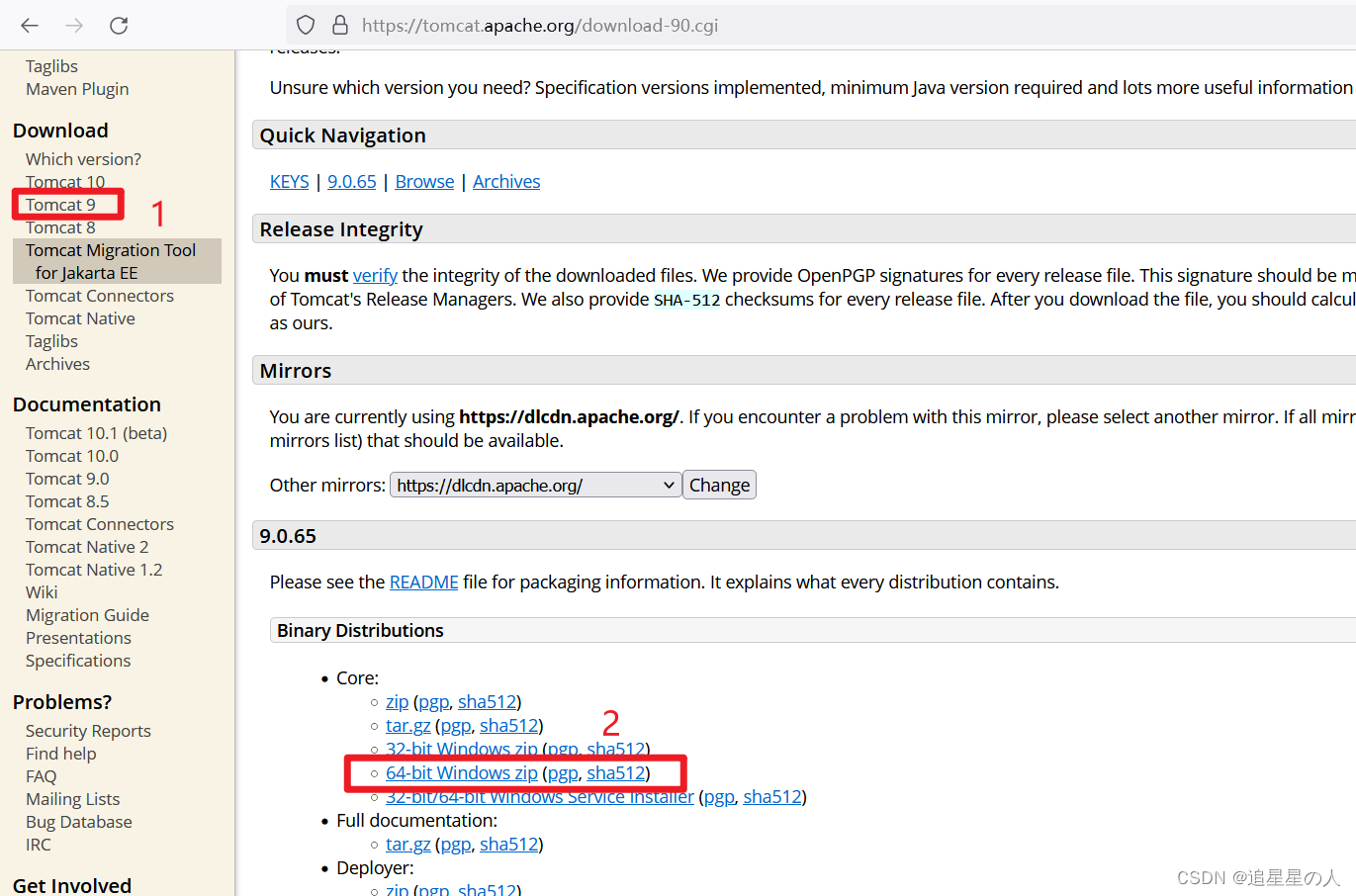Open Tomcat 10.1 (beta) documentation
The image size is (1356, 896).
96,433
